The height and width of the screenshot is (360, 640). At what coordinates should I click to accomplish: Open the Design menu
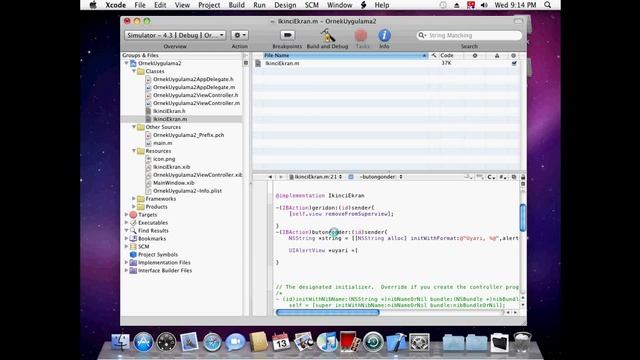point(285,5)
